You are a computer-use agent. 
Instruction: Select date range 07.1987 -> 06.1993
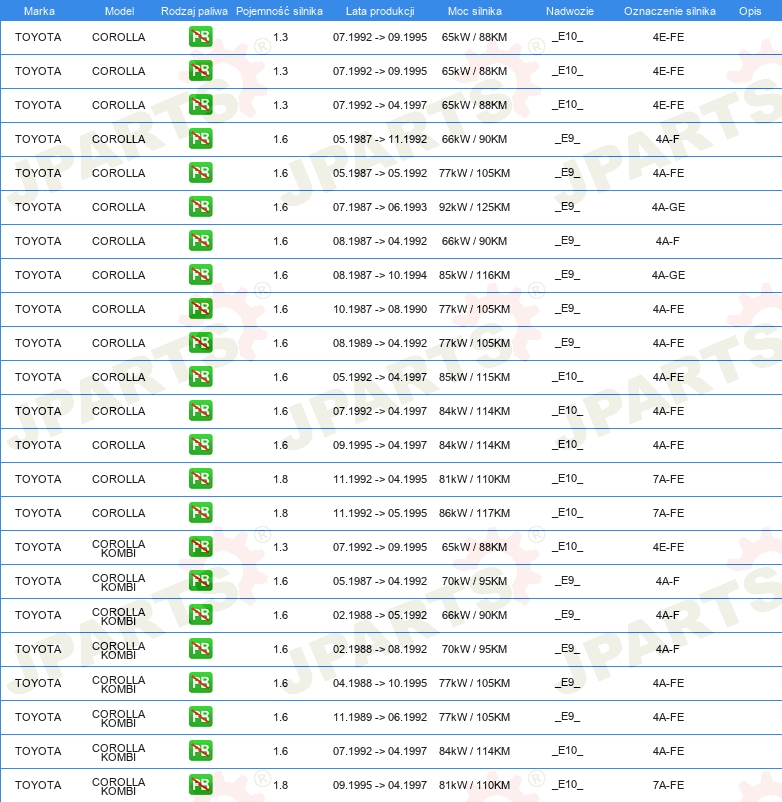click(x=379, y=207)
